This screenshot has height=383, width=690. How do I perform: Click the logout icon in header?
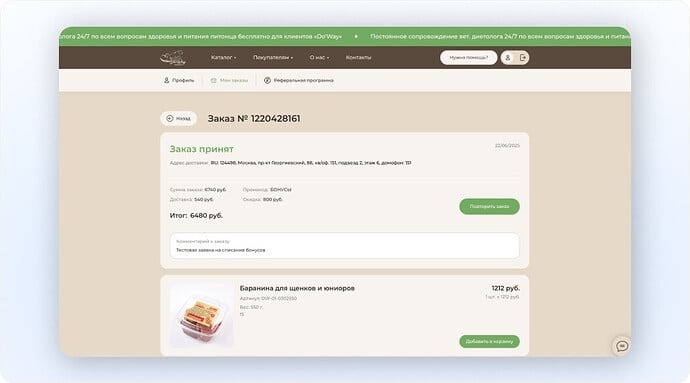pyautogui.click(x=522, y=58)
